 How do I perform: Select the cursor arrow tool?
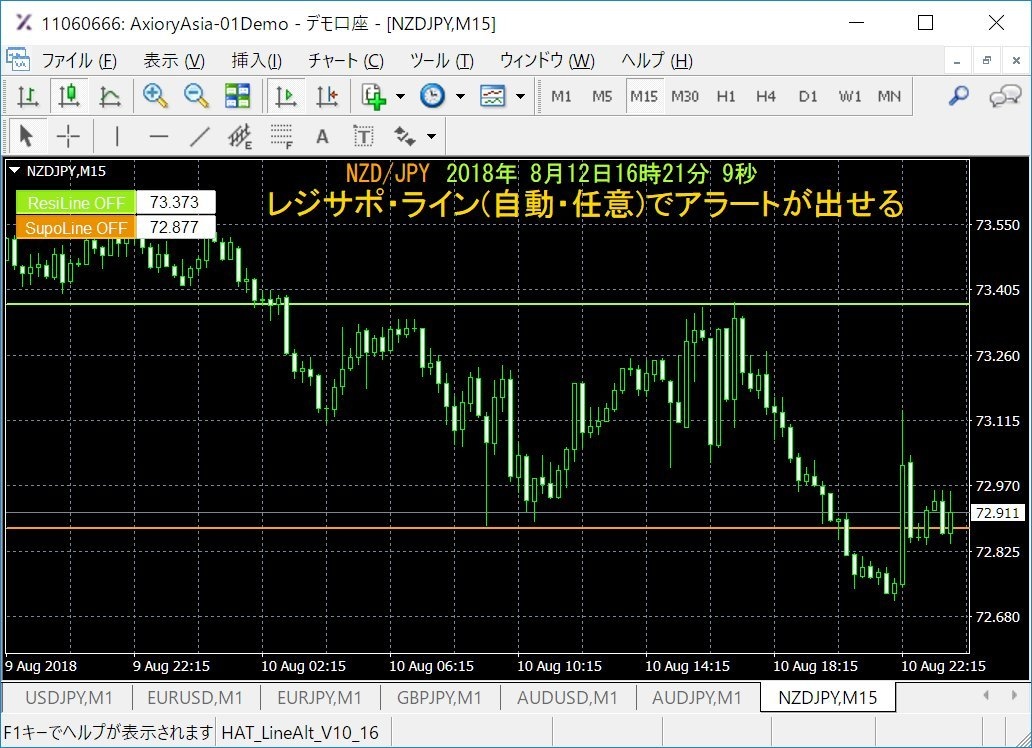click(x=26, y=136)
